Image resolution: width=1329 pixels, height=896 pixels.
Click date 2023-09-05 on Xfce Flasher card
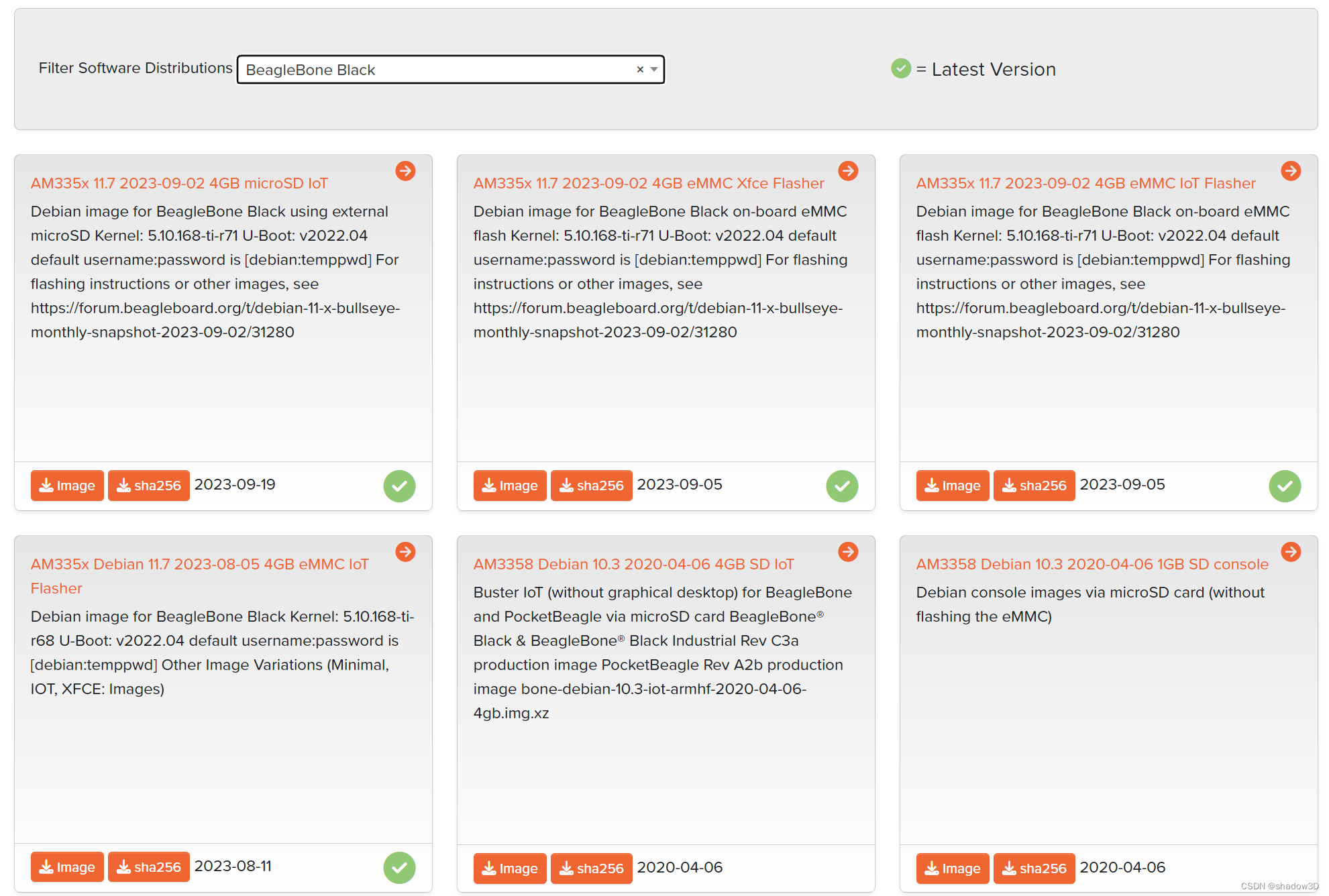pos(680,484)
